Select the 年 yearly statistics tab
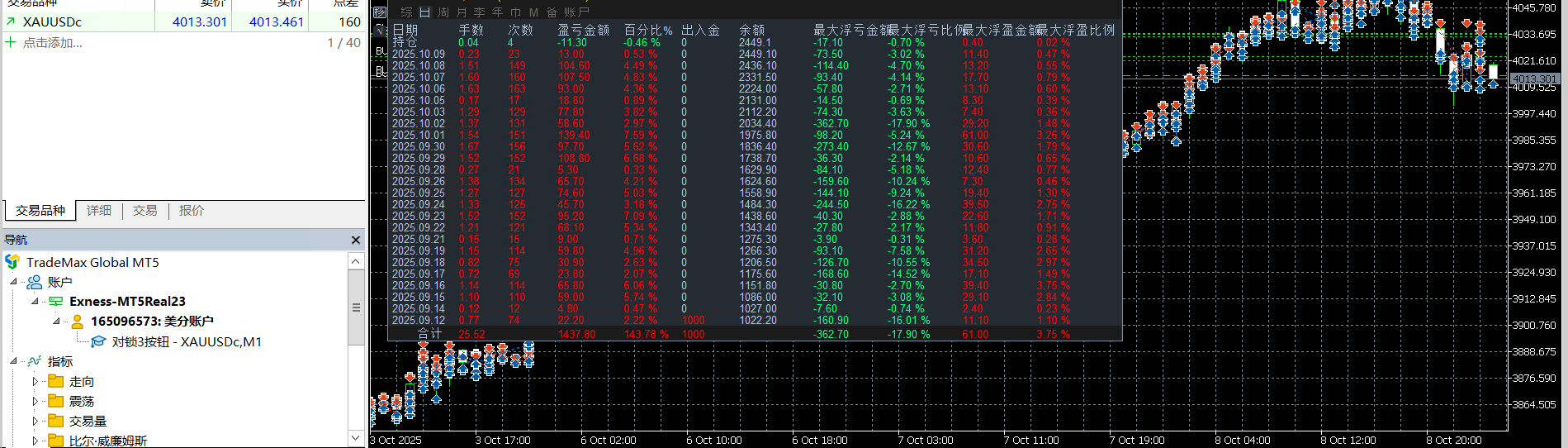Viewport: 1568px width, 448px height. coord(497,12)
